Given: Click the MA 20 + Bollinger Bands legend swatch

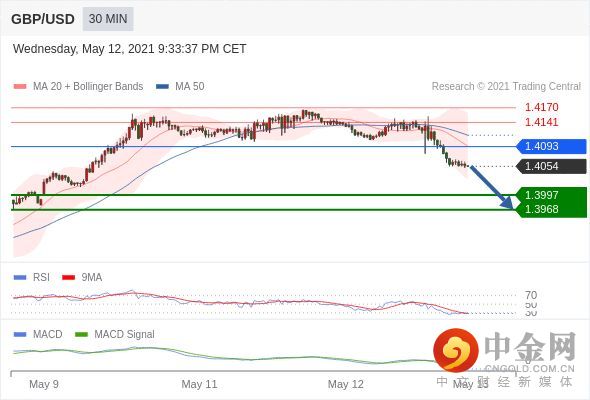Looking at the screenshot, I should (x=20, y=87).
